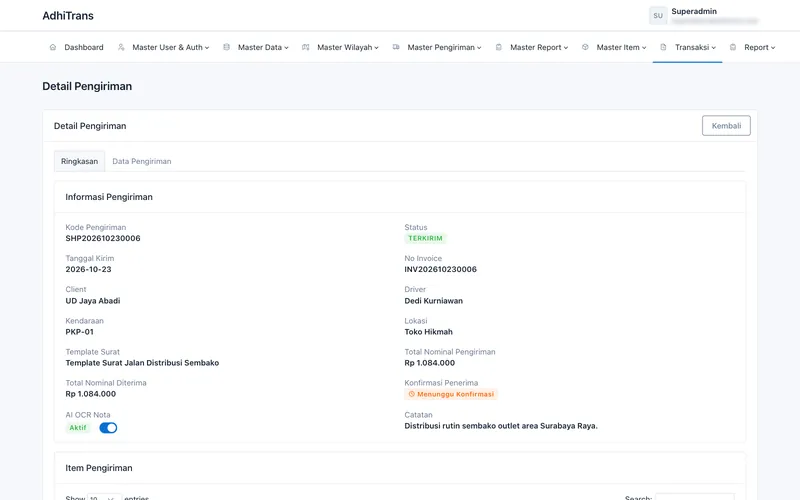Toggle the AI OCR Nota switch

coord(108,428)
